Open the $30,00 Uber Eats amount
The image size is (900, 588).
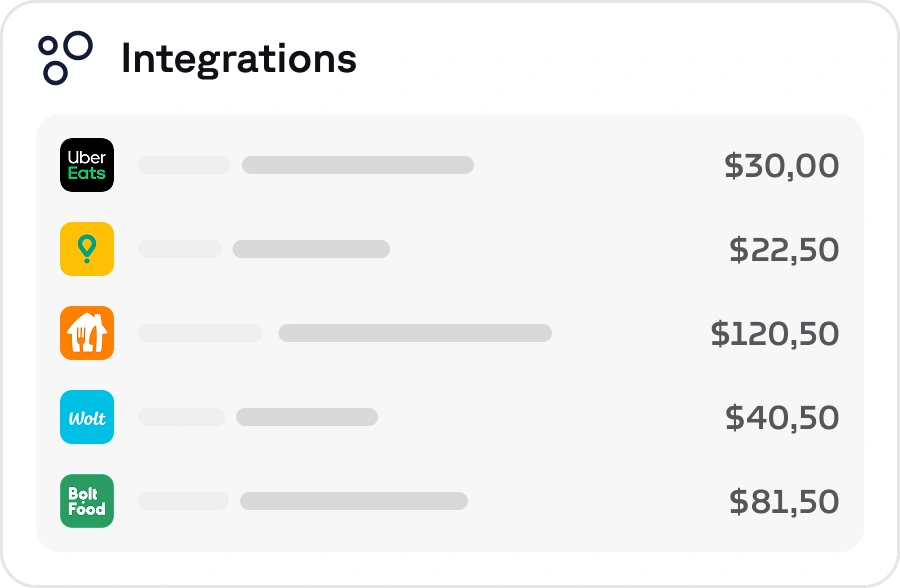tap(782, 165)
